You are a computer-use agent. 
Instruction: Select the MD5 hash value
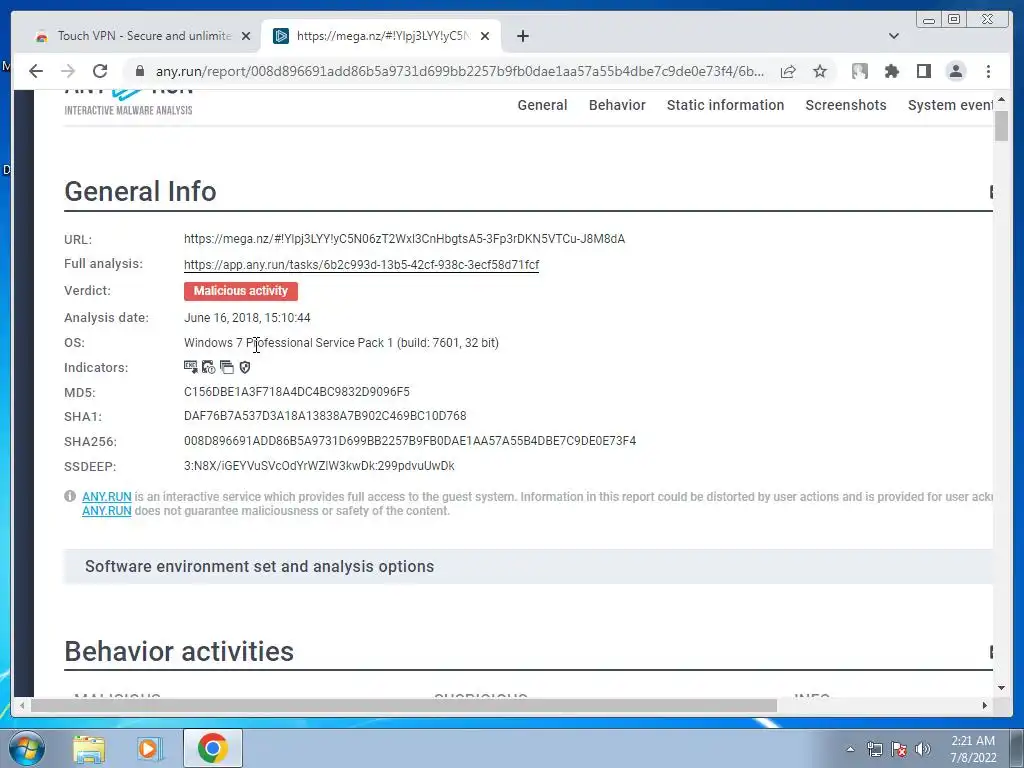pos(296,392)
